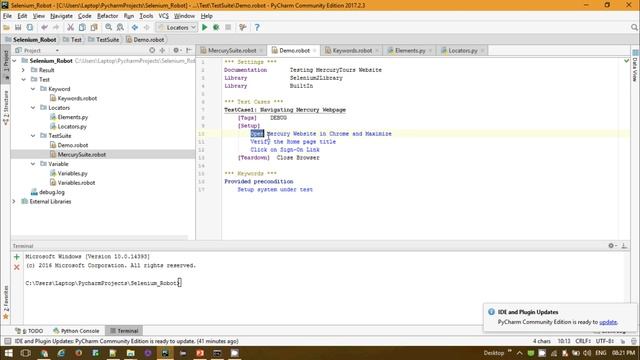The image size is (640, 360).
Task: Click the Selenium_Robot breadcrumb
Action: tap(31, 40)
